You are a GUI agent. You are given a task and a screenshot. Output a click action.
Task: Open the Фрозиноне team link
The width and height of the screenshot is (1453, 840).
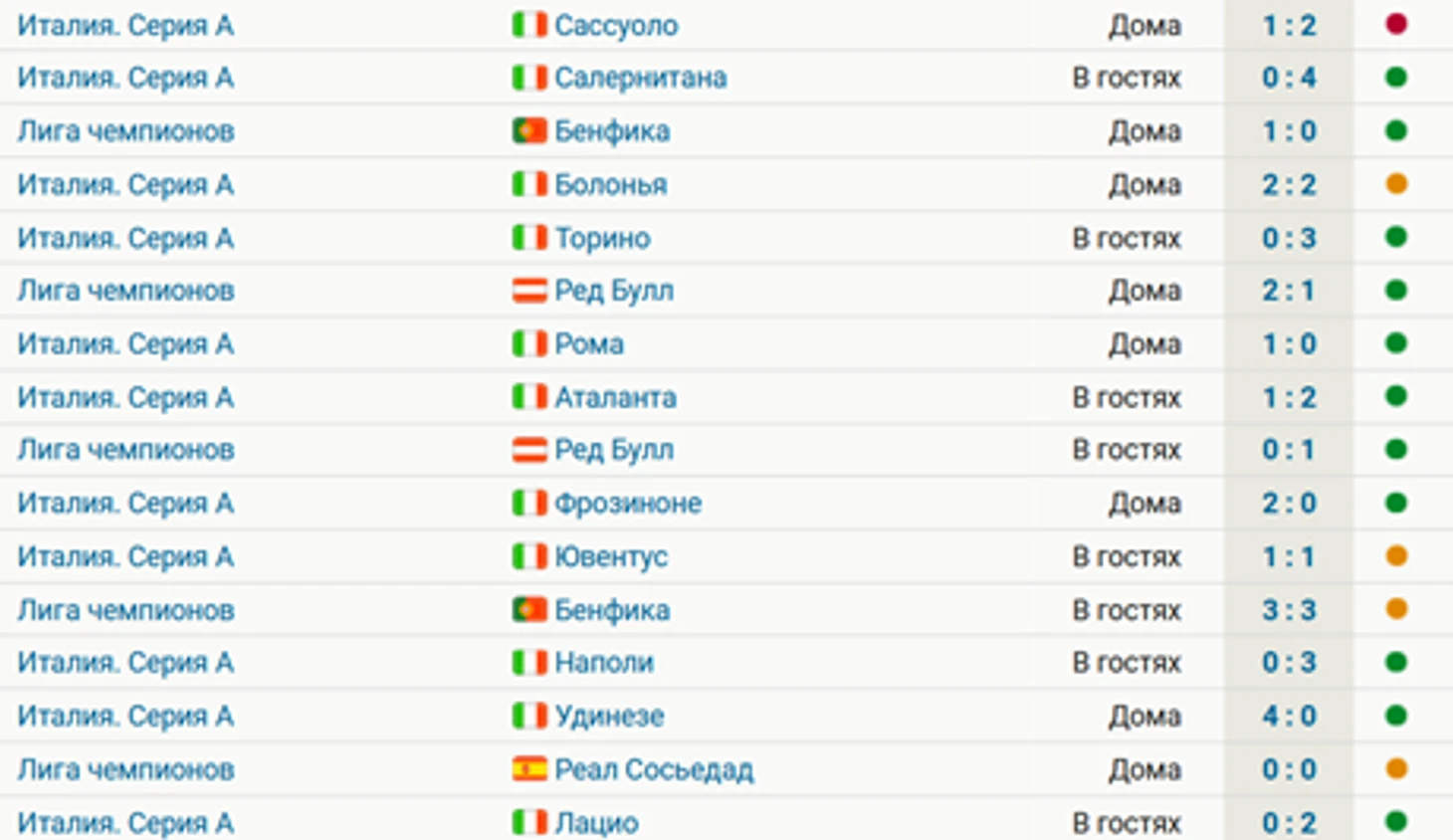pyautogui.click(x=628, y=504)
